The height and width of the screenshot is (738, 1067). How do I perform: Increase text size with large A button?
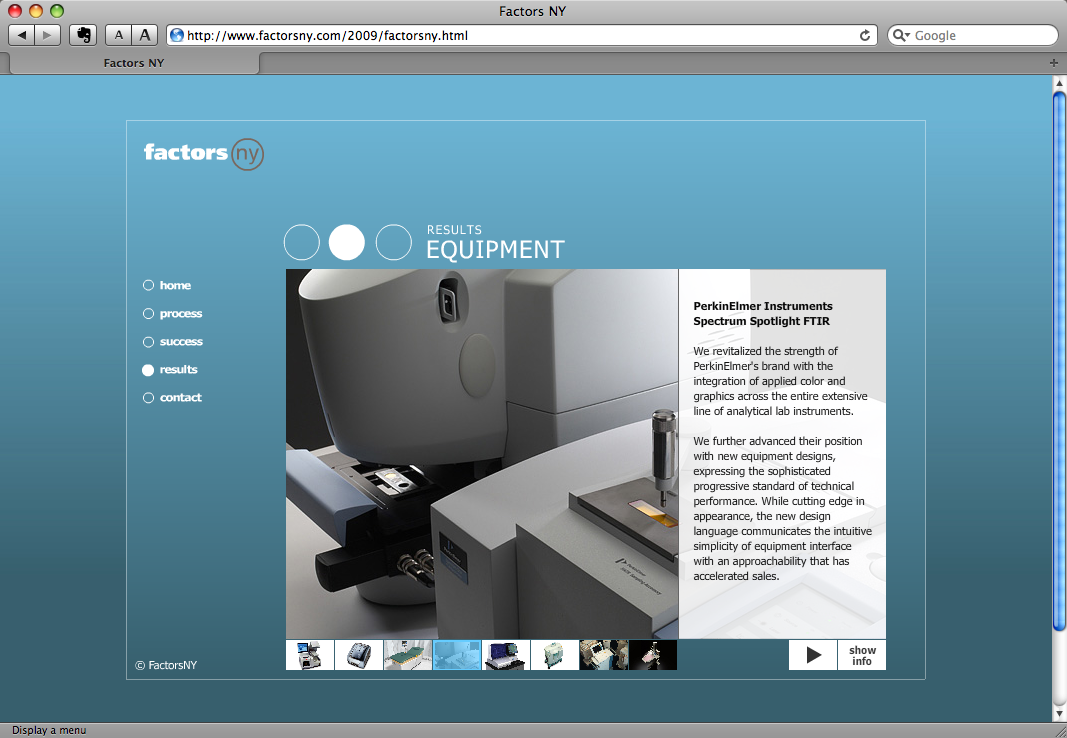point(144,35)
